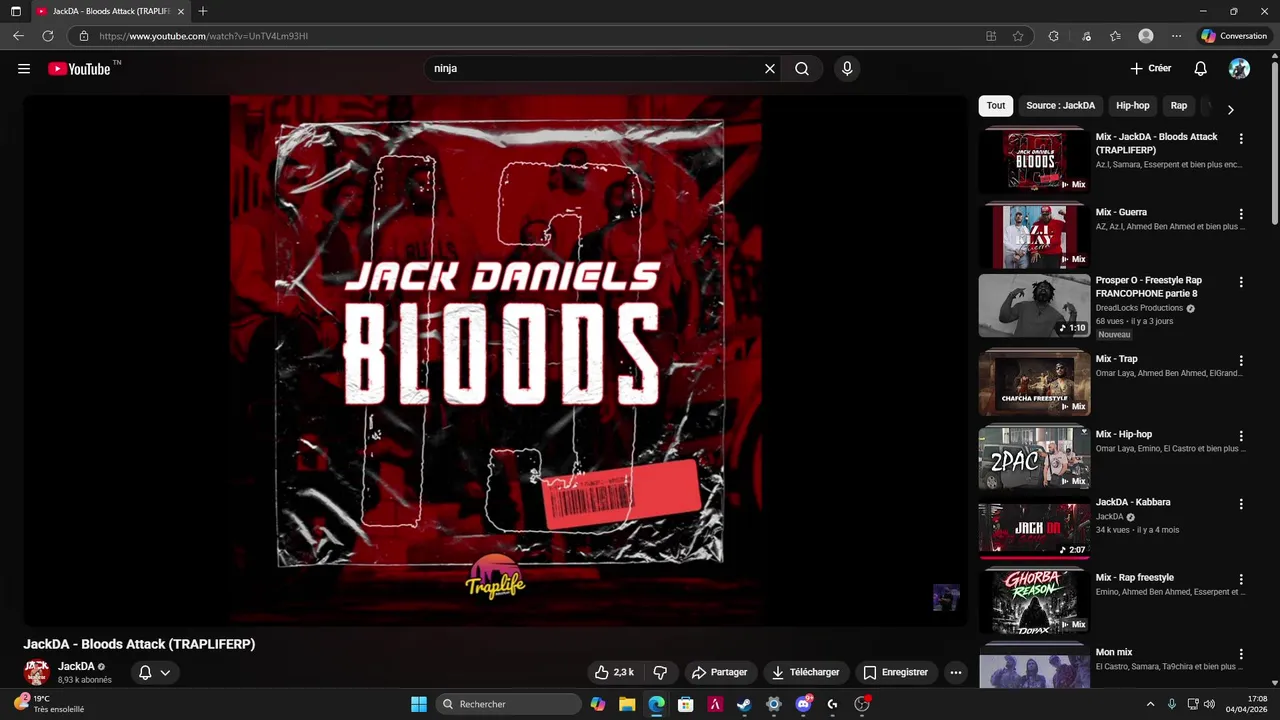Select the Hip-hop filter chip
1280x720 pixels.
(1133, 105)
